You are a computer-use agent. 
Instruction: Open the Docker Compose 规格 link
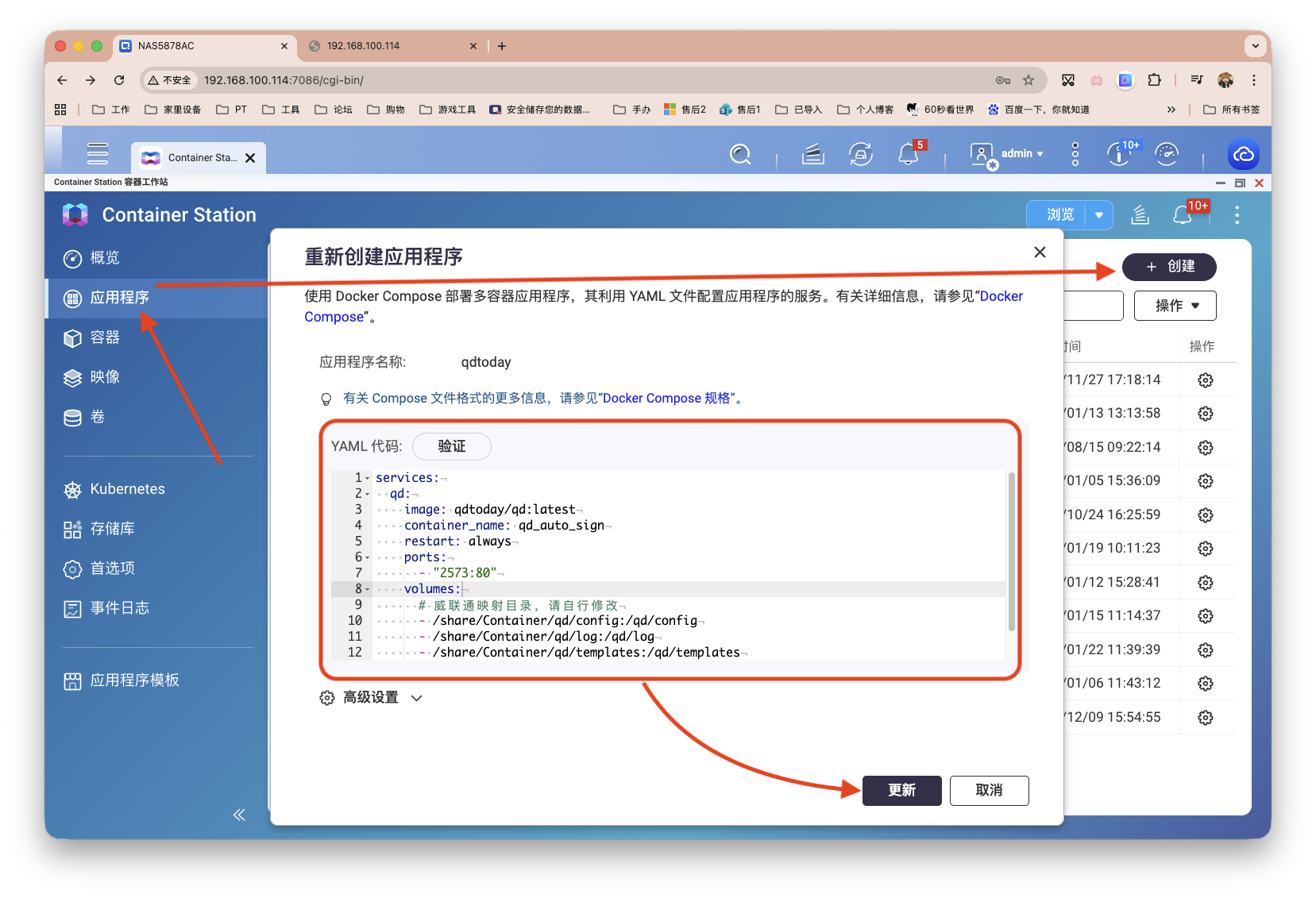pos(670,398)
